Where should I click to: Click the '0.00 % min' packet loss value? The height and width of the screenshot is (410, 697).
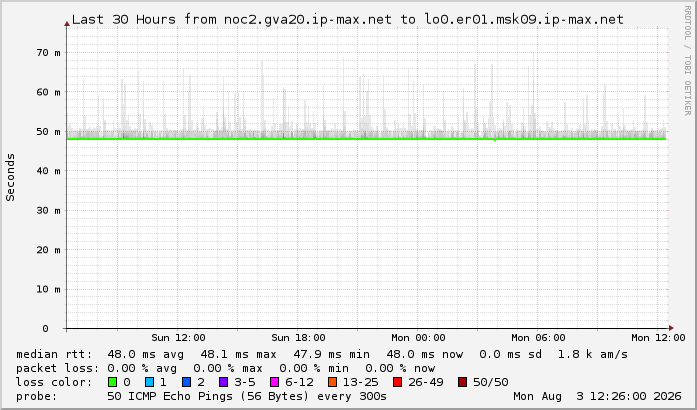click(x=314, y=368)
